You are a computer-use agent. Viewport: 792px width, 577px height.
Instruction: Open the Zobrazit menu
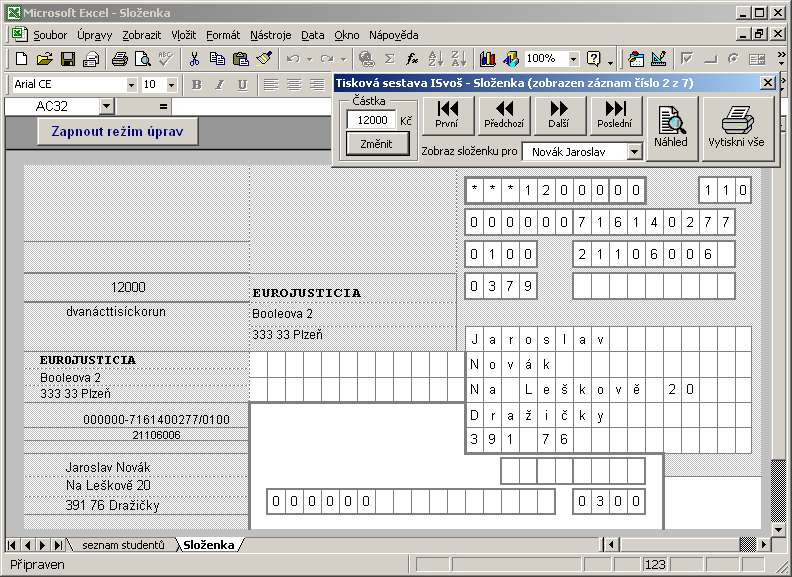click(x=141, y=35)
